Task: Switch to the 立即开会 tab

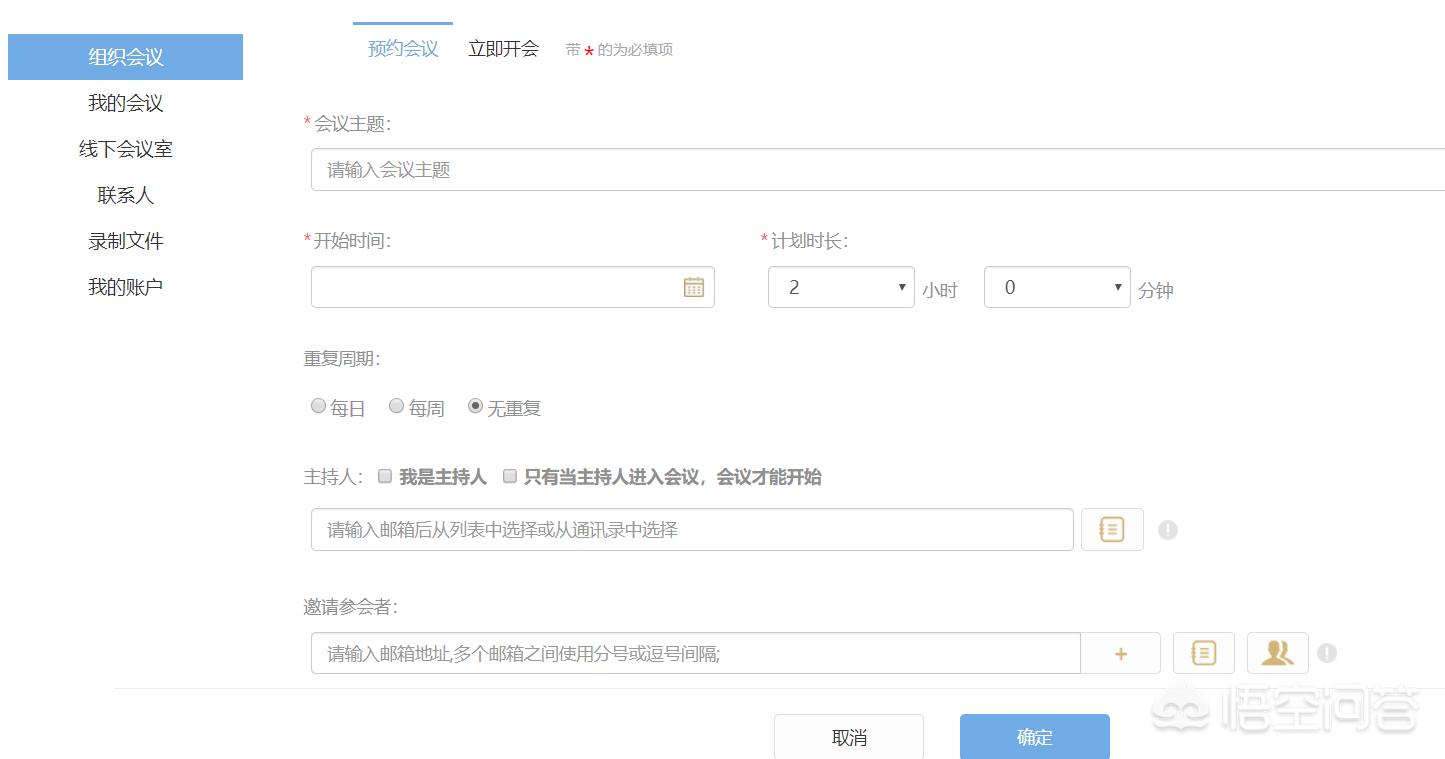Action: (503, 48)
